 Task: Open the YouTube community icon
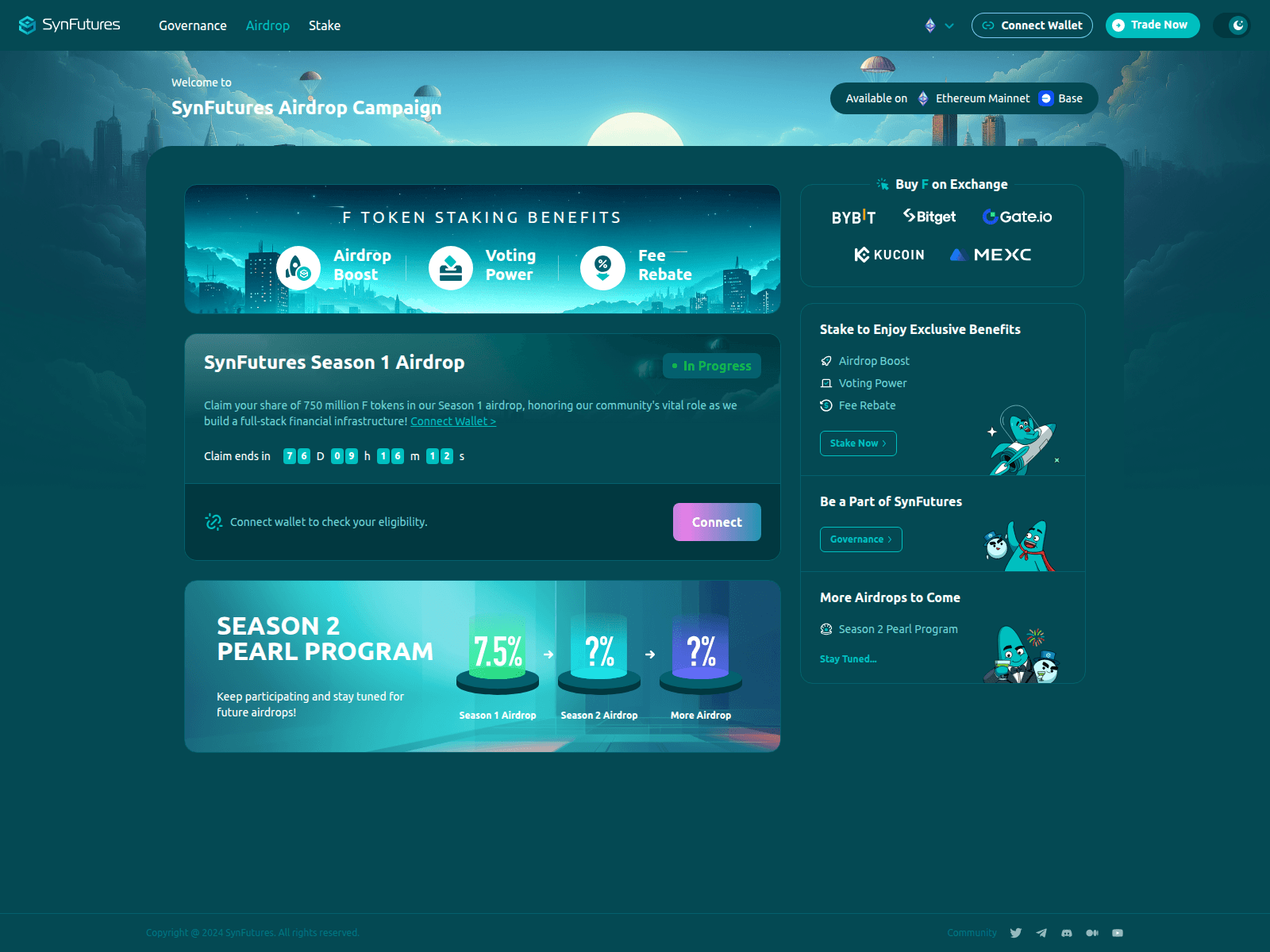1118,933
